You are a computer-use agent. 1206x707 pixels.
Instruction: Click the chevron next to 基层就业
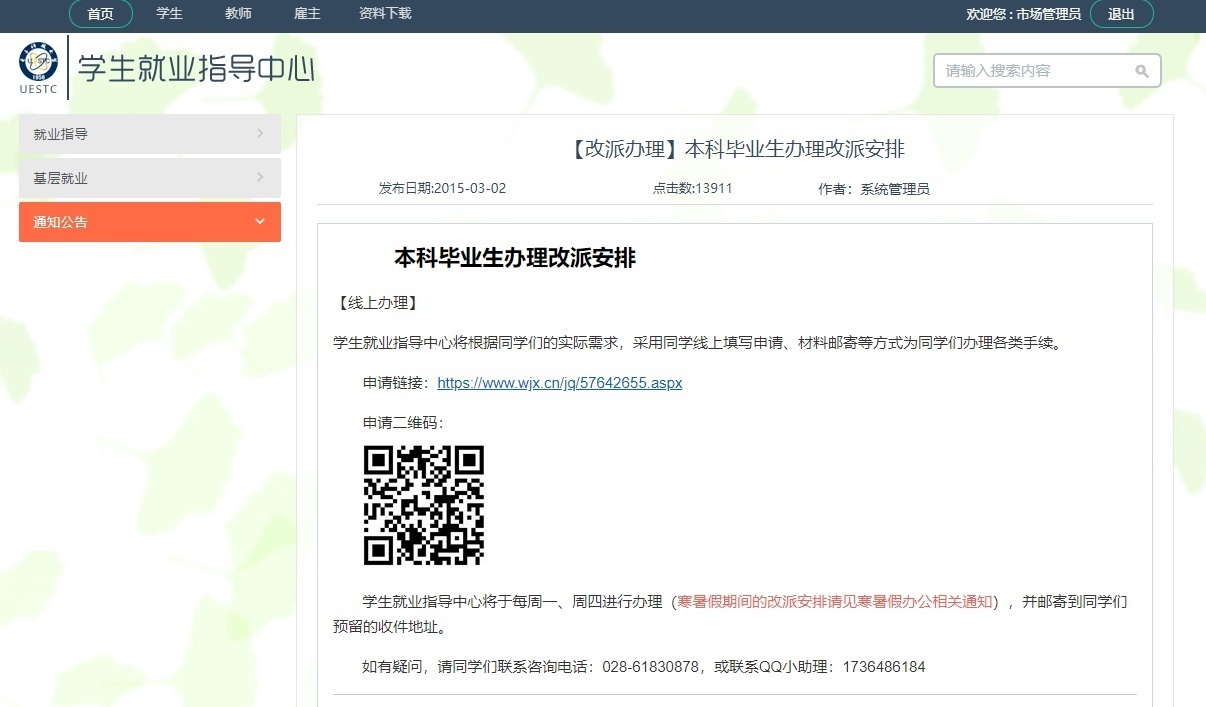[260, 178]
